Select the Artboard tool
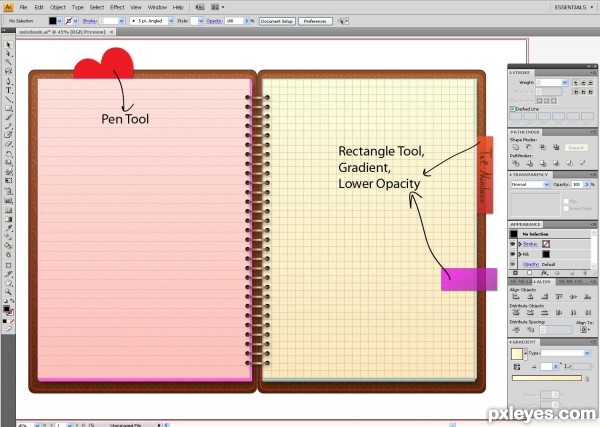The width and height of the screenshot is (600, 427). coord(8,265)
